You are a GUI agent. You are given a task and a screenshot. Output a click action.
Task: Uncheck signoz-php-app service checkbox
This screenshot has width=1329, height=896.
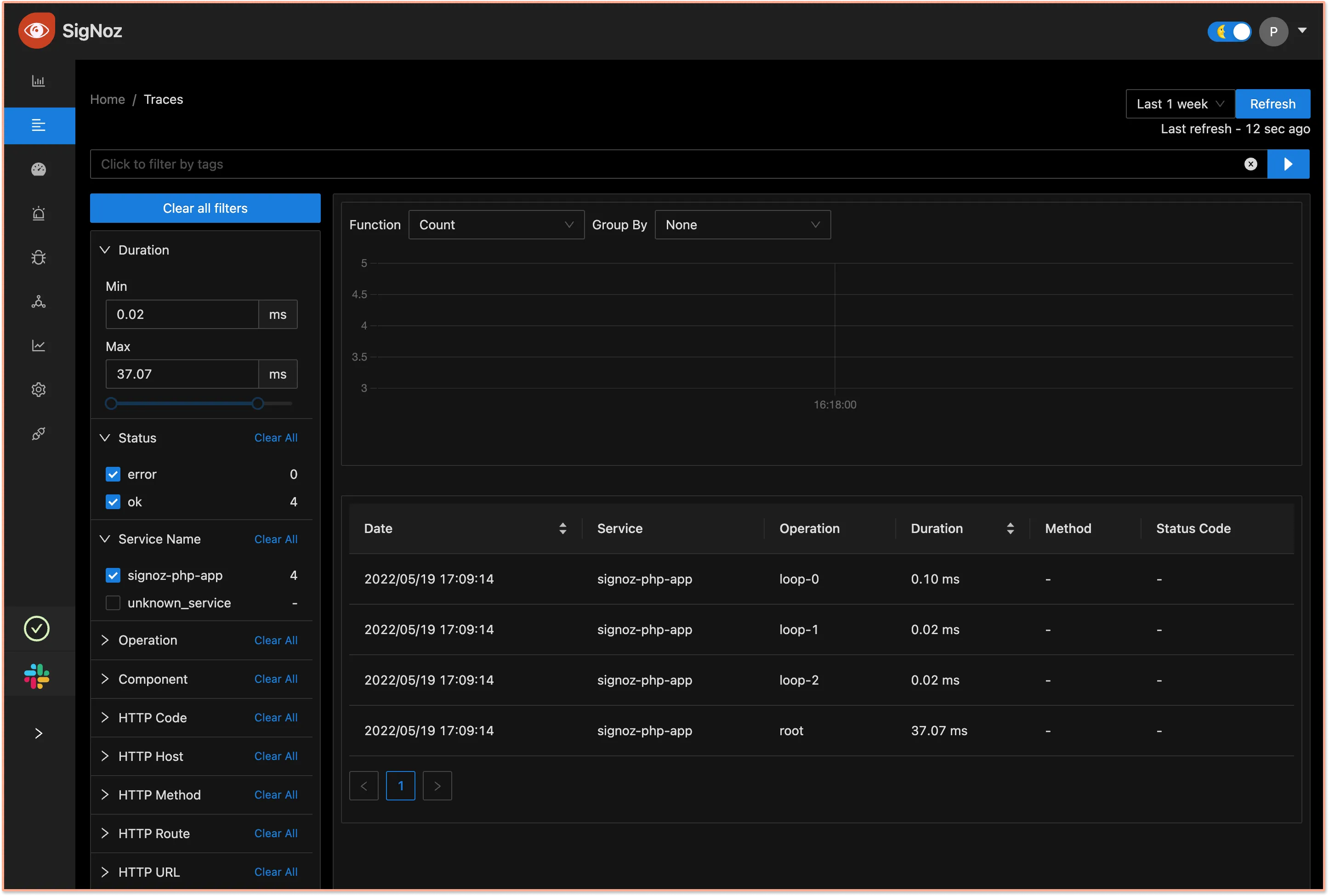click(113, 575)
